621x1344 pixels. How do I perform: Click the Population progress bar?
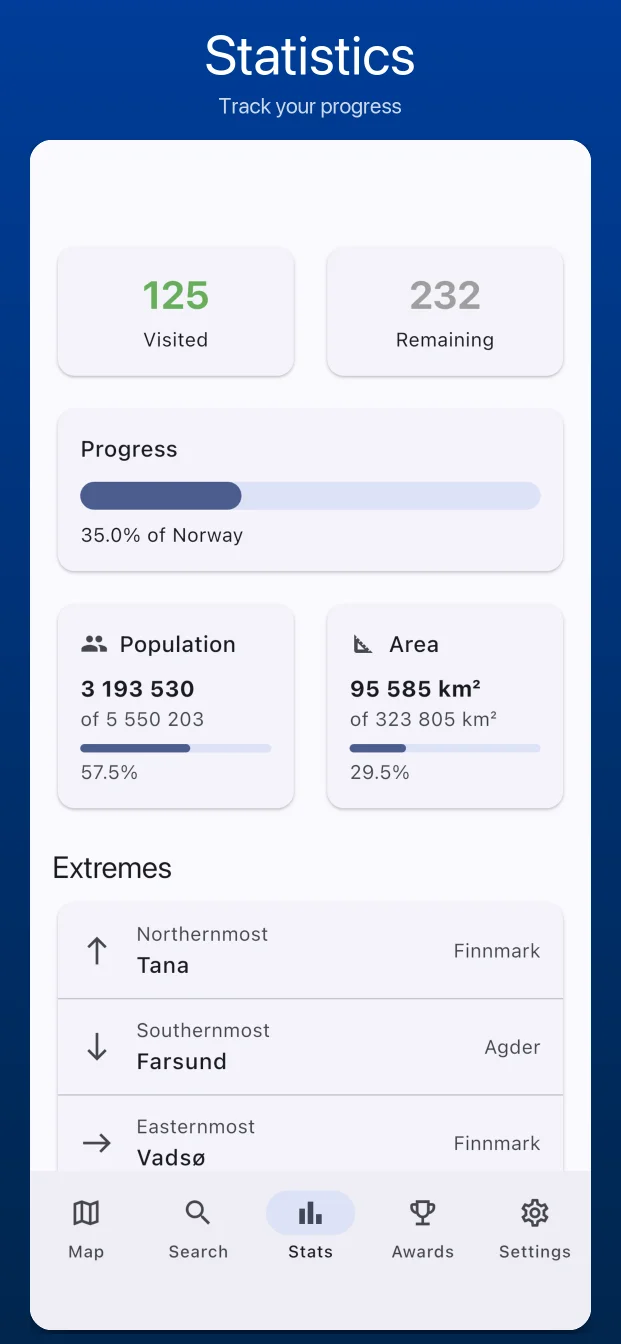[x=176, y=747]
